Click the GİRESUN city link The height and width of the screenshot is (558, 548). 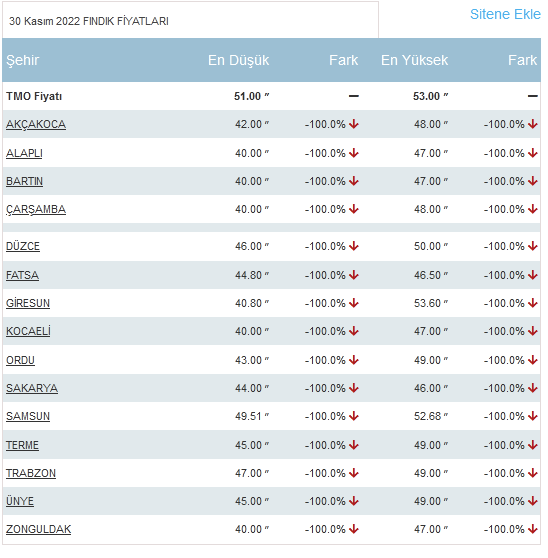(x=28, y=304)
